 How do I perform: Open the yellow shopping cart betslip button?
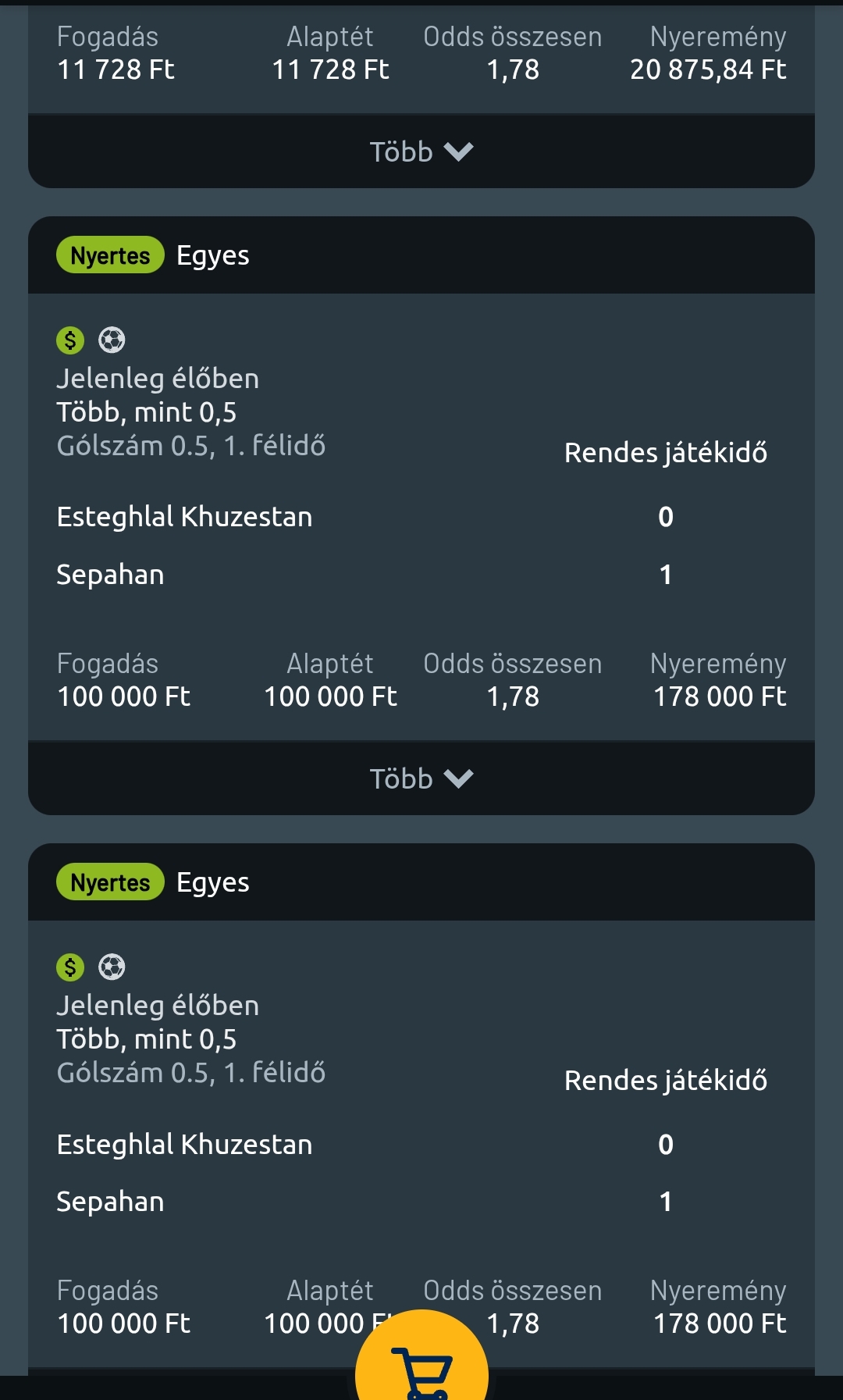point(421,1363)
